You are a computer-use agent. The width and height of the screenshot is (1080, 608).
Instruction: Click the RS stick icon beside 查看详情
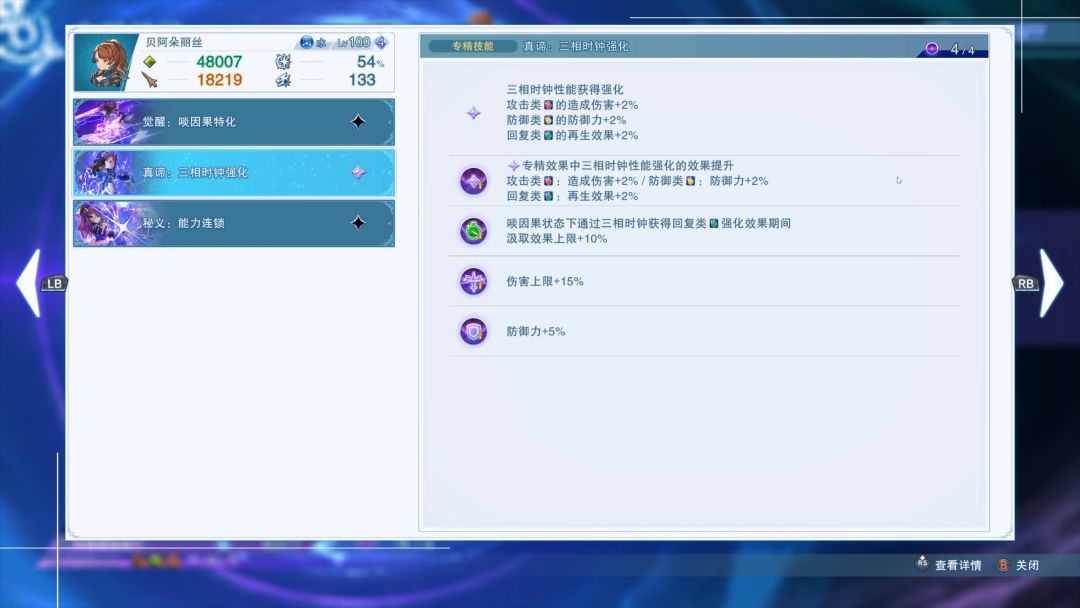point(922,563)
